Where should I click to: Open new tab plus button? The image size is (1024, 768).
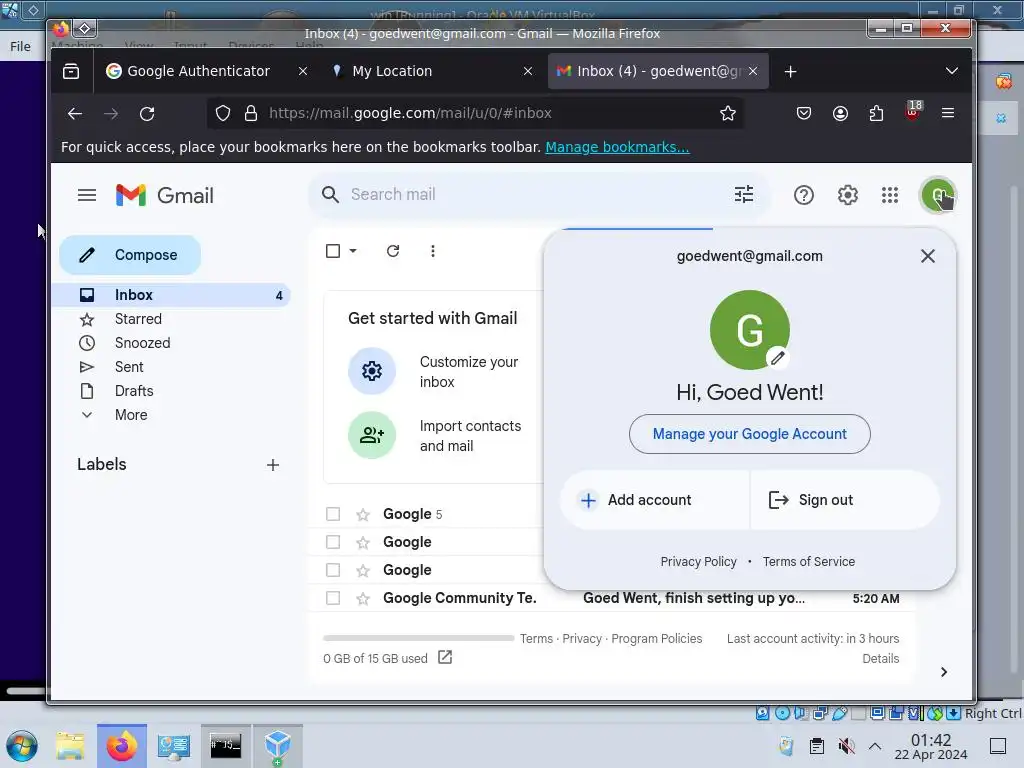pos(790,71)
